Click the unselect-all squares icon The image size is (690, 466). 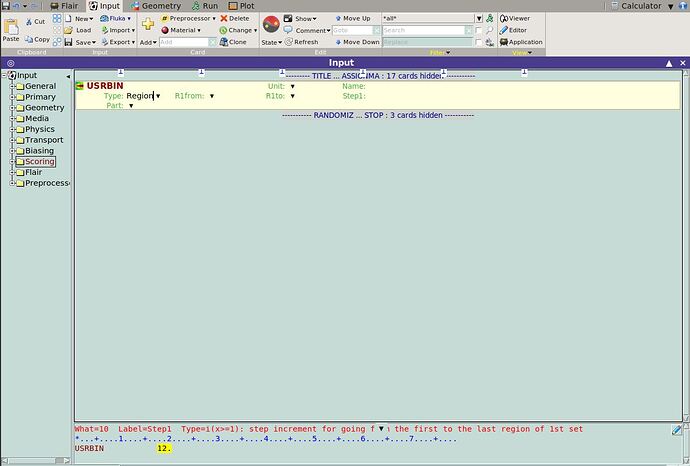[57, 30]
